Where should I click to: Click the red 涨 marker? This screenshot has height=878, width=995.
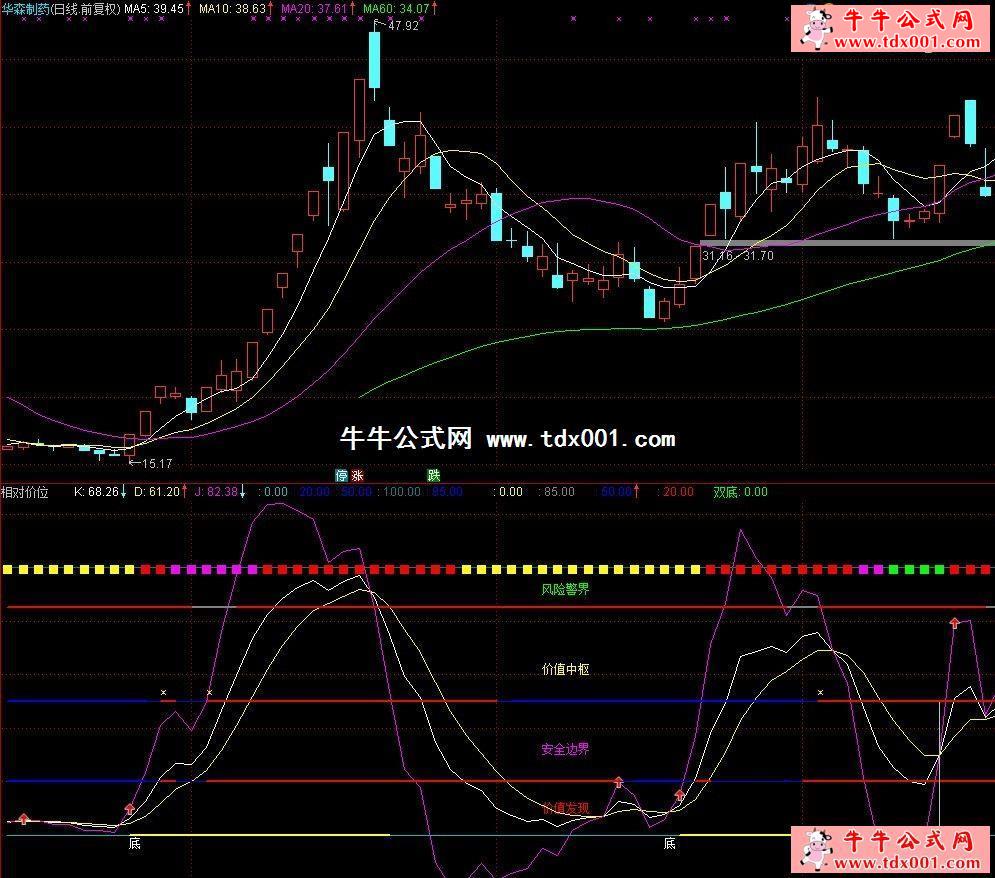click(357, 475)
